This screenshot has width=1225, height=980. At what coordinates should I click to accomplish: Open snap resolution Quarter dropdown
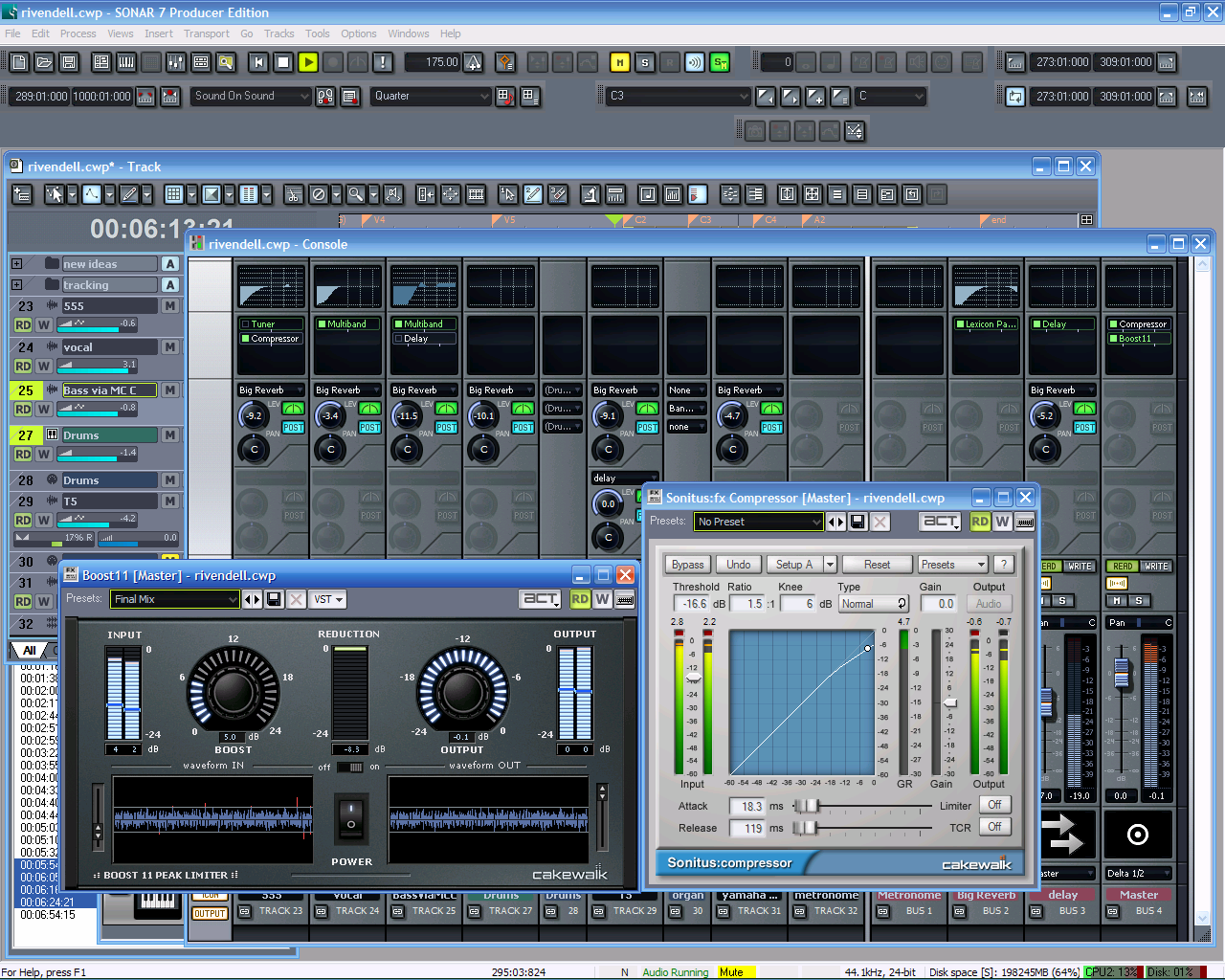[x=432, y=96]
